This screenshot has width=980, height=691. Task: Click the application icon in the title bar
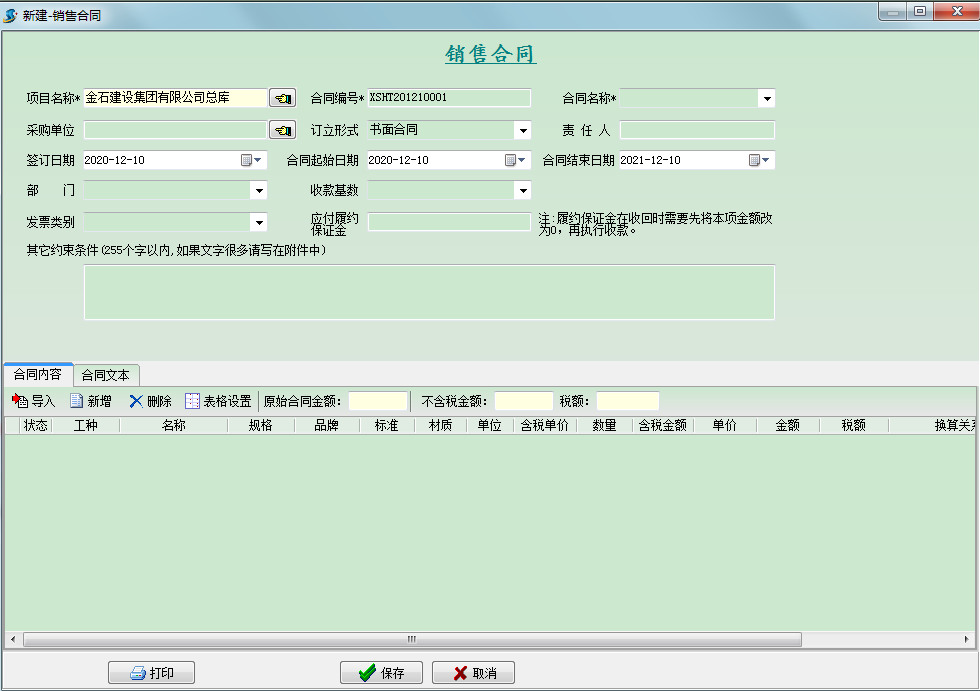coord(12,12)
